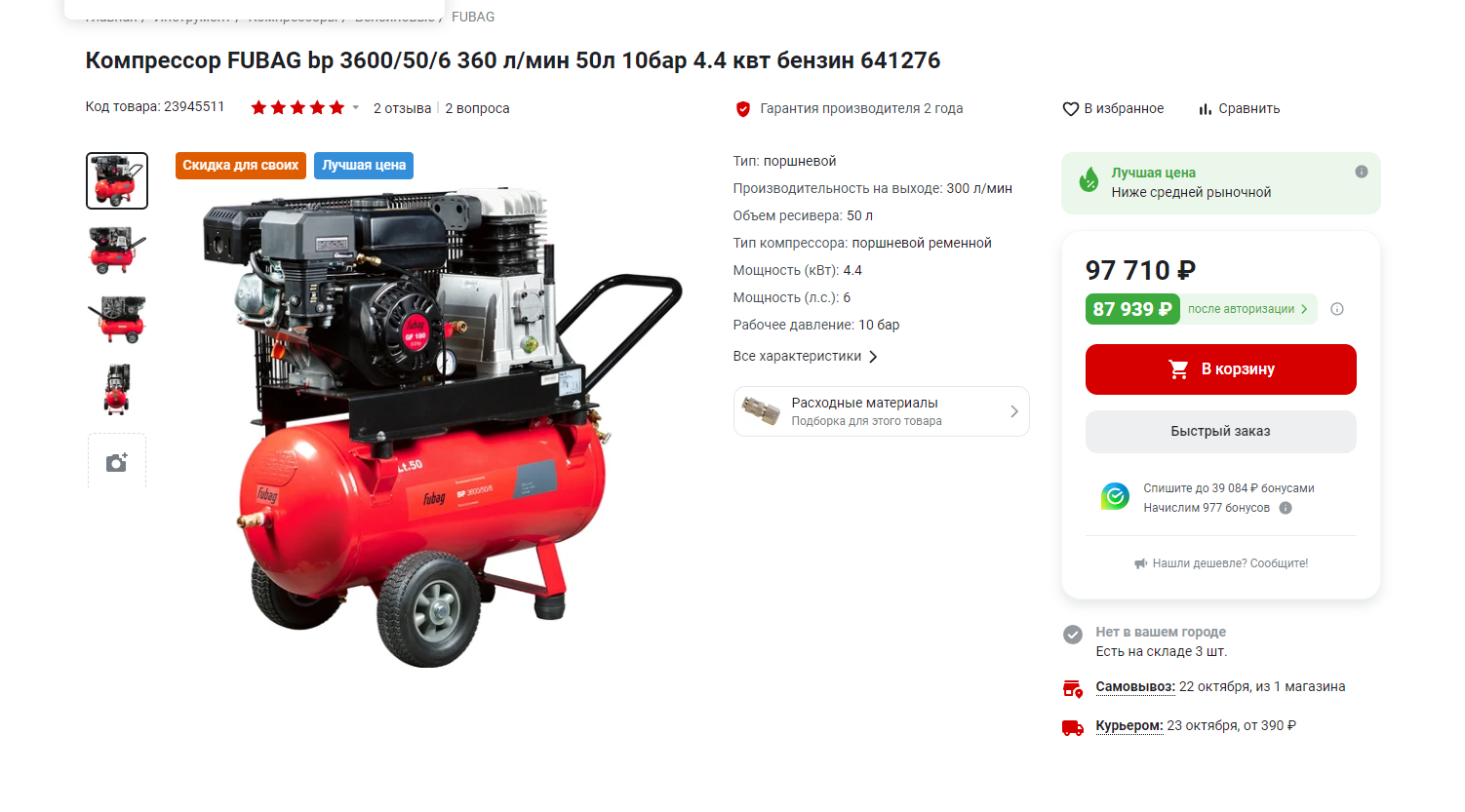The width and height of the screenshot is (1465, 812).
Task: Click the Сравнить compare chart icon
Action: coord(1206,109)
